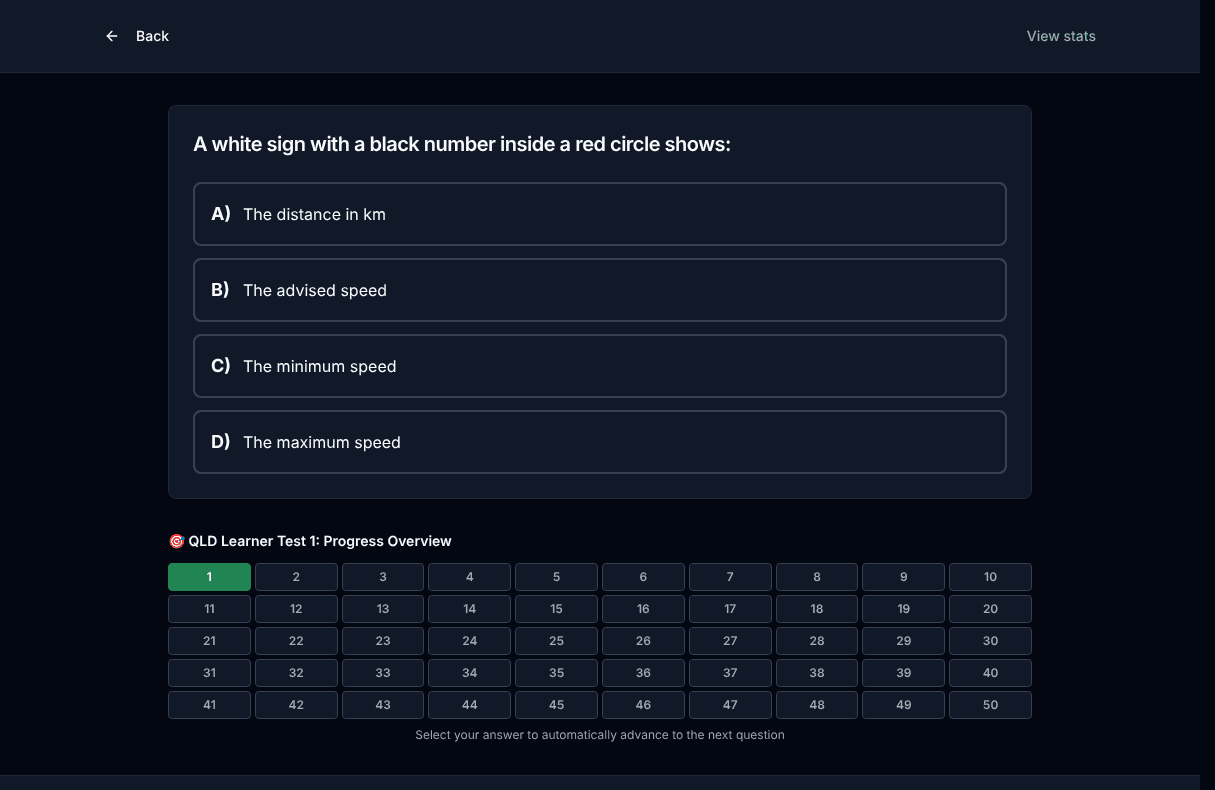Go to question 16 in the grid
Screen dimensions: 1215x790
pos(643,609)
